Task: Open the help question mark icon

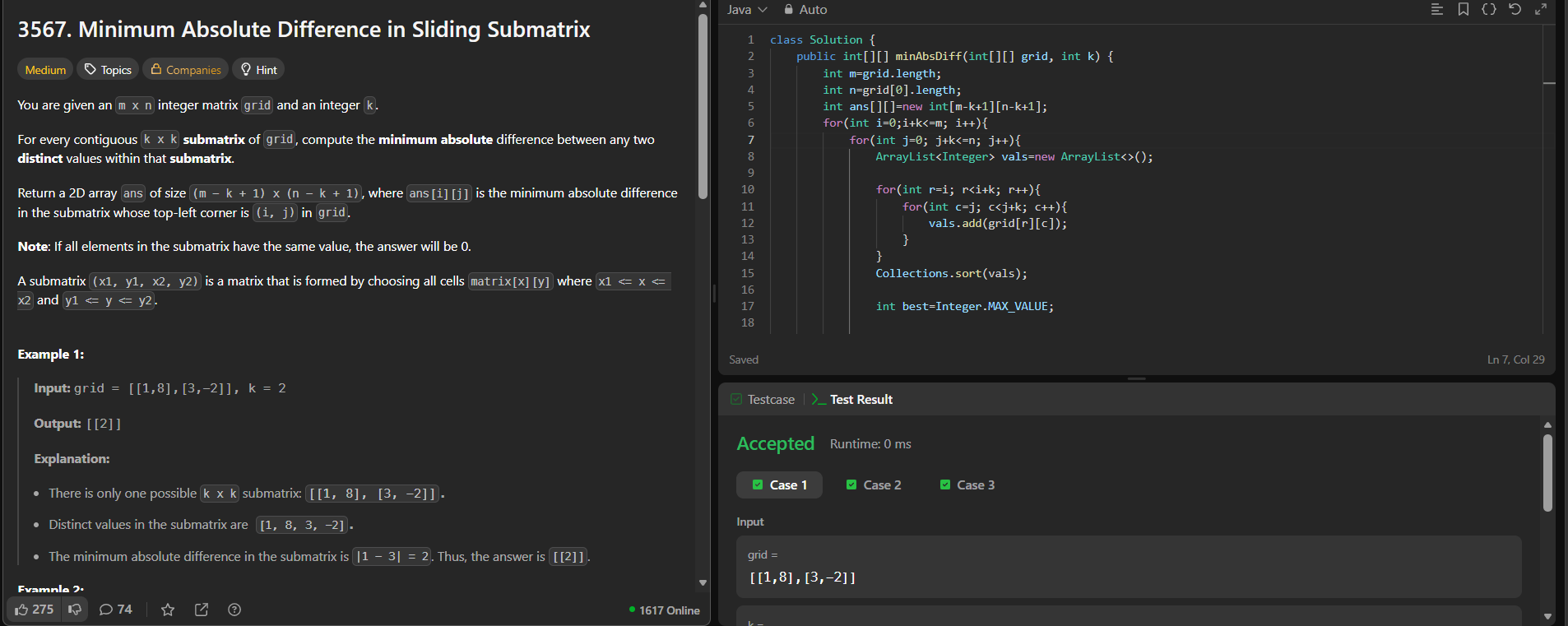Action: click(234, 610)
